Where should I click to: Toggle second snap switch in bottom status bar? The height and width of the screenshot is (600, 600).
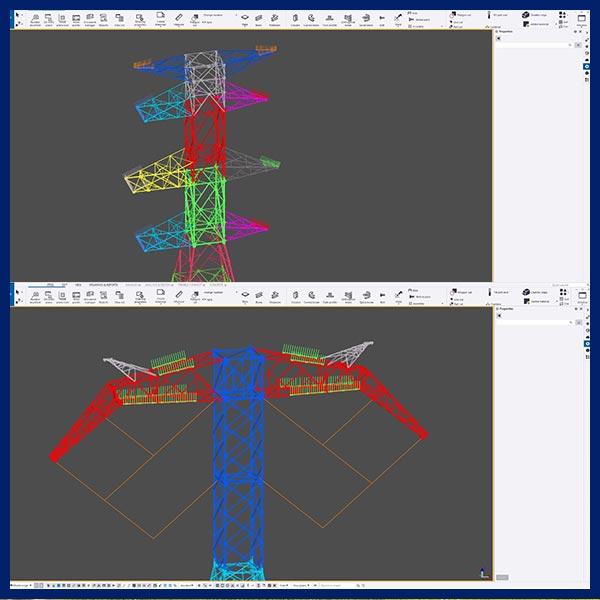pos(44,584)
